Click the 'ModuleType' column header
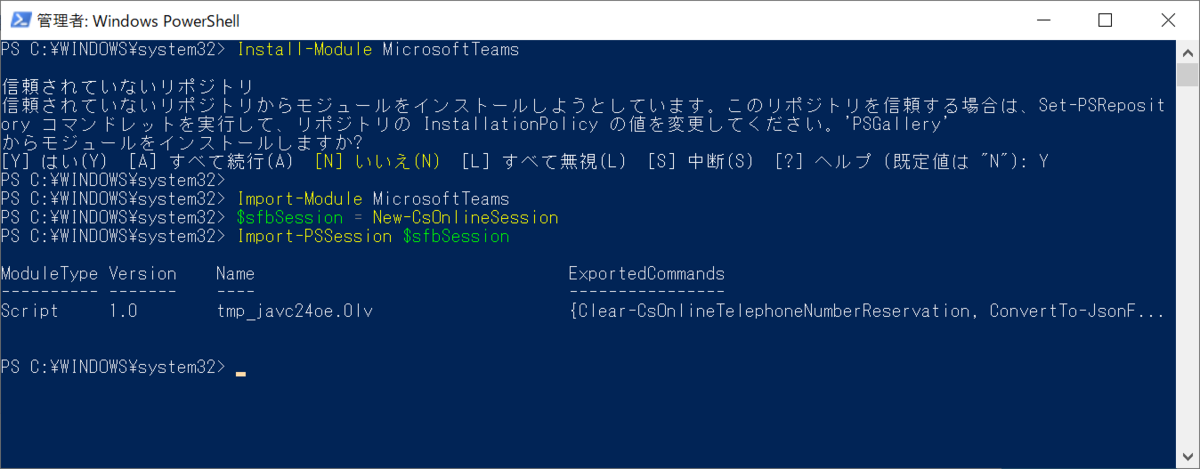Viewport: 1200px width, 469px height. [50, 273]
